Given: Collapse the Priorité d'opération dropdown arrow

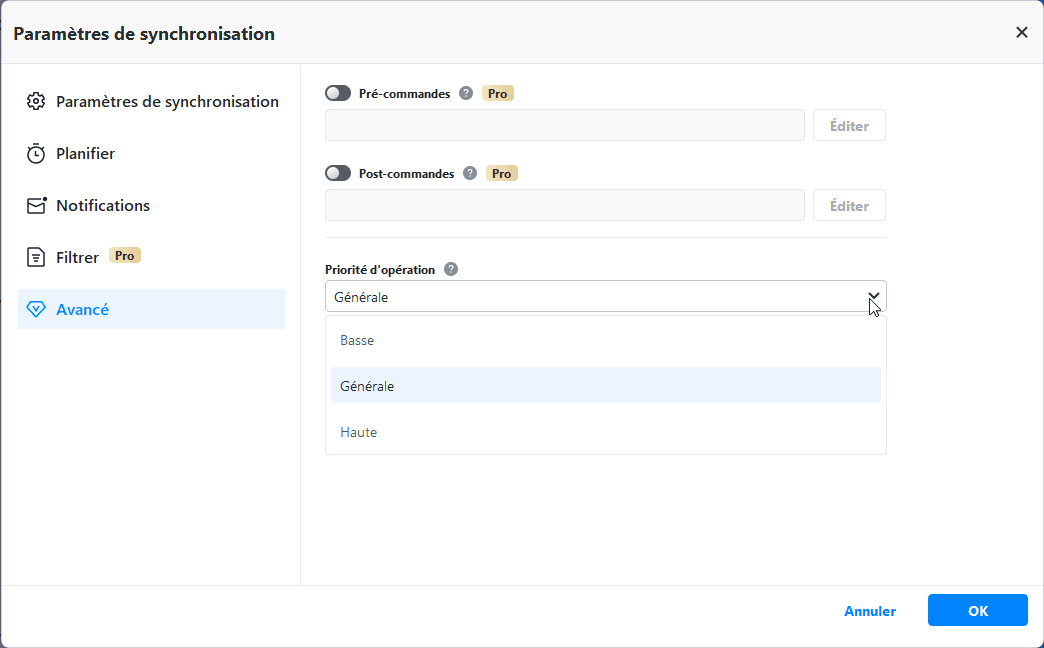Looking at the screenshot, I should click(873, 297).
